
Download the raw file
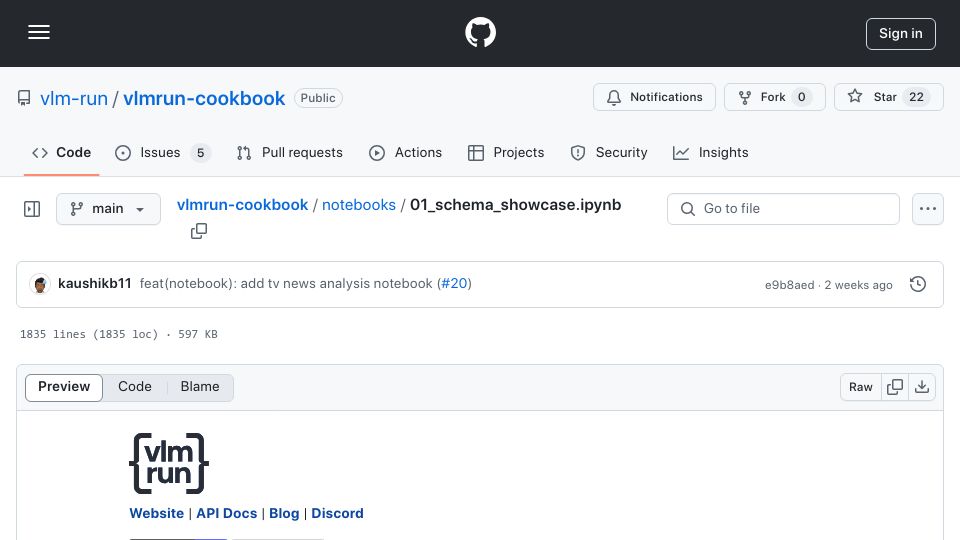pyautogui.click(x=921, y=387)
